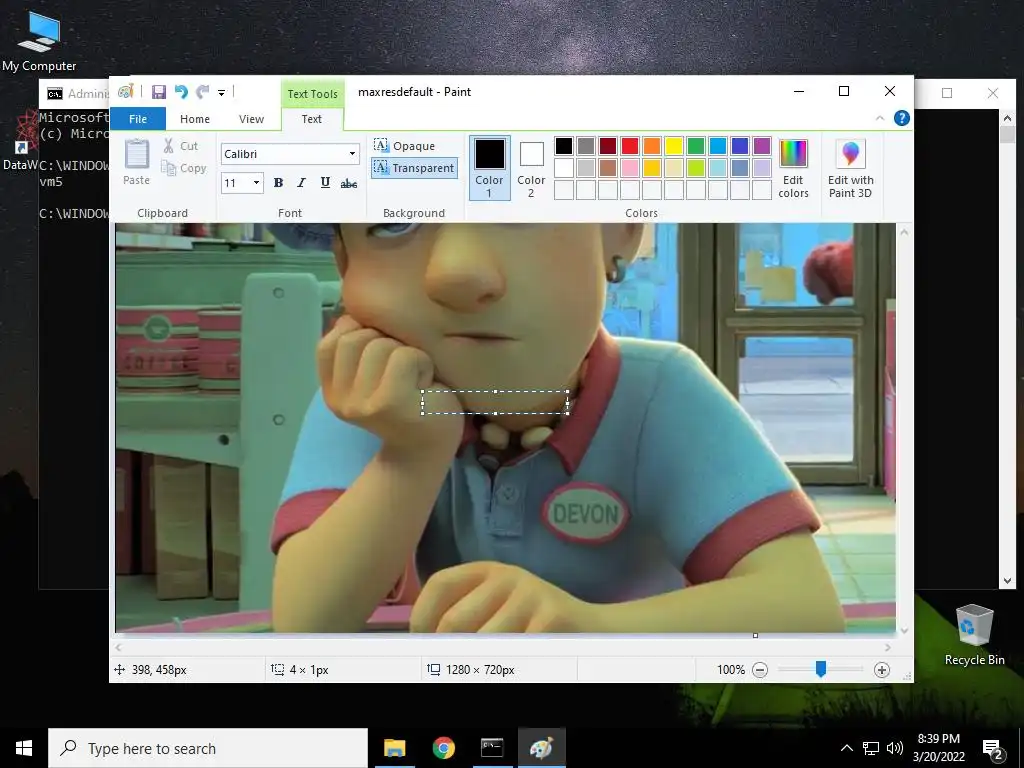The image size is (1024, 768).
Task: Pick the red color swatch
Action: coord(630,146)
